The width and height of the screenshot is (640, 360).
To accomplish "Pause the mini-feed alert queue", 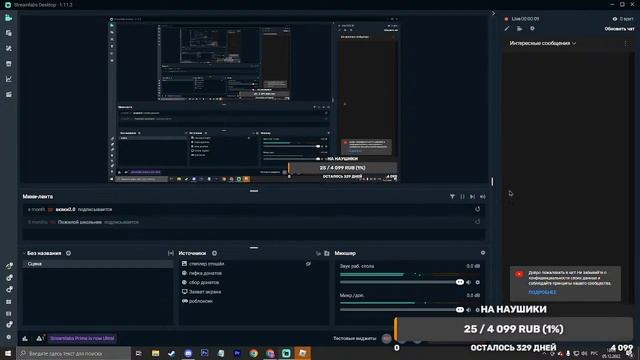I will coord(462,197).
